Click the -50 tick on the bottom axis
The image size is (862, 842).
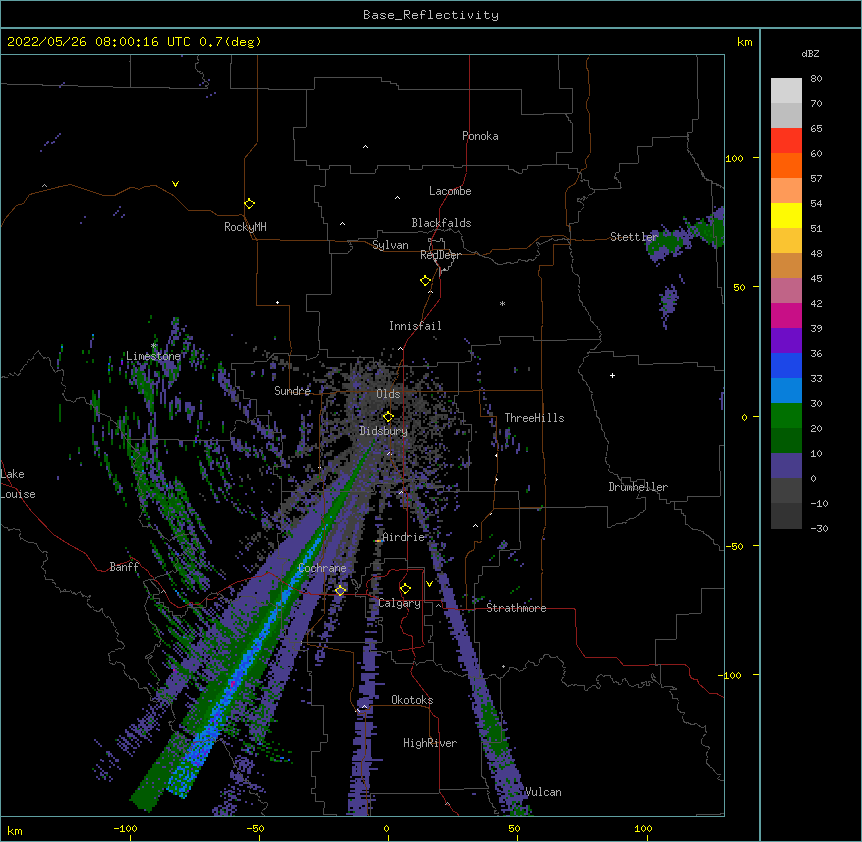(255, 828)
